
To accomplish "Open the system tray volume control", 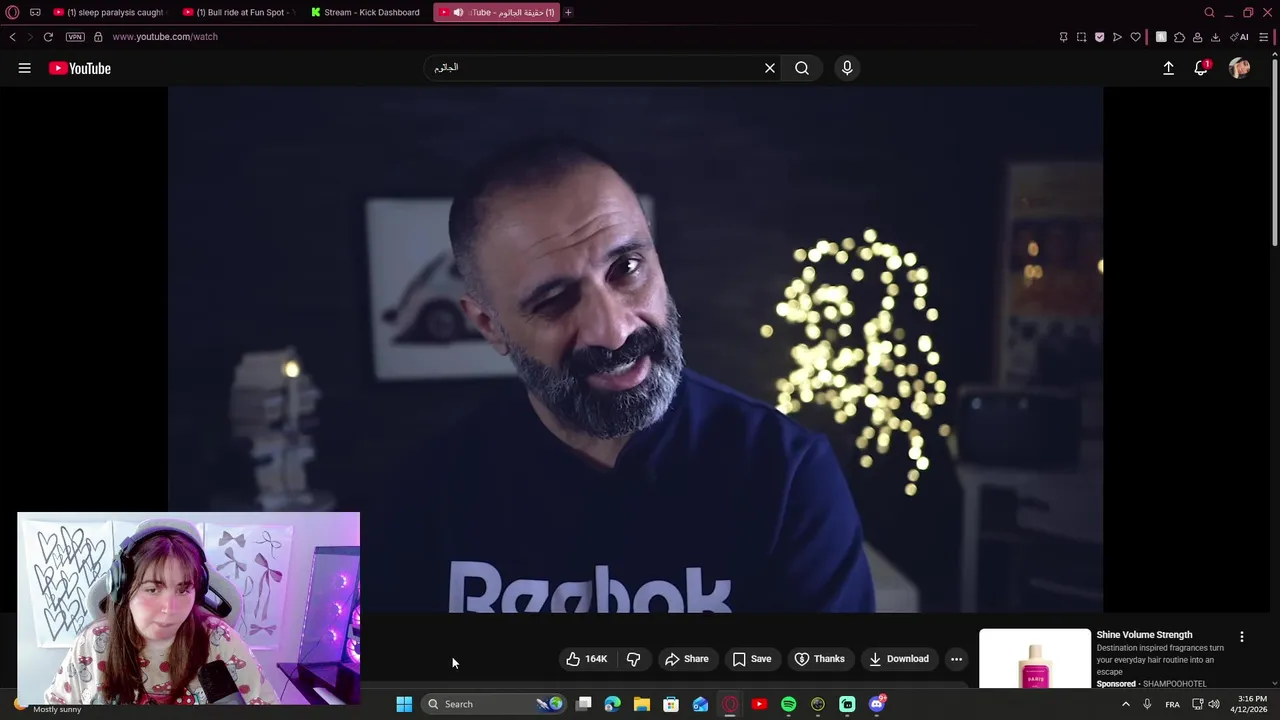I will [1214, 704].
